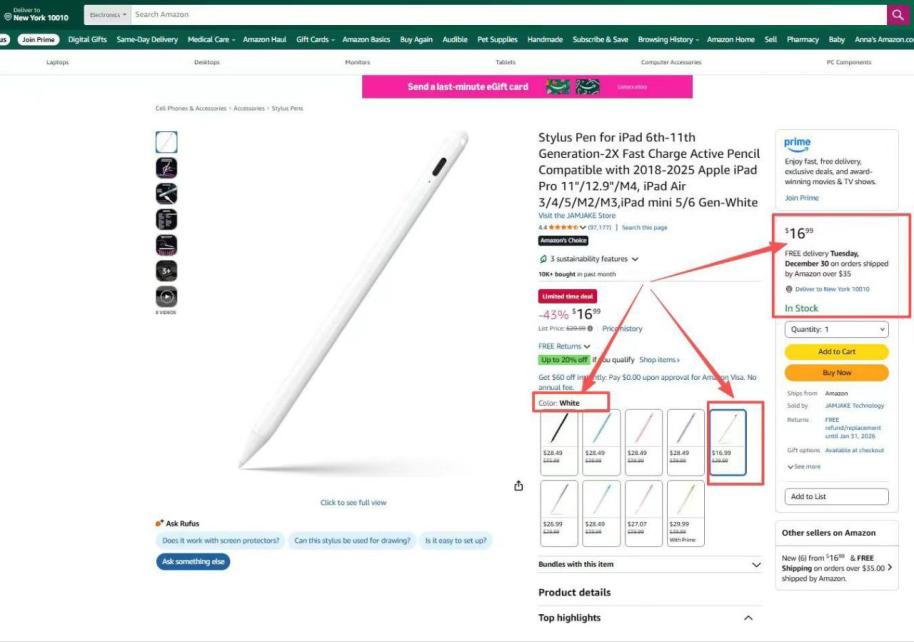This screenshot has width=914, height=642.
Task: Click the share icon below product image
Action: pyautogui.click(x=518, y=486)
